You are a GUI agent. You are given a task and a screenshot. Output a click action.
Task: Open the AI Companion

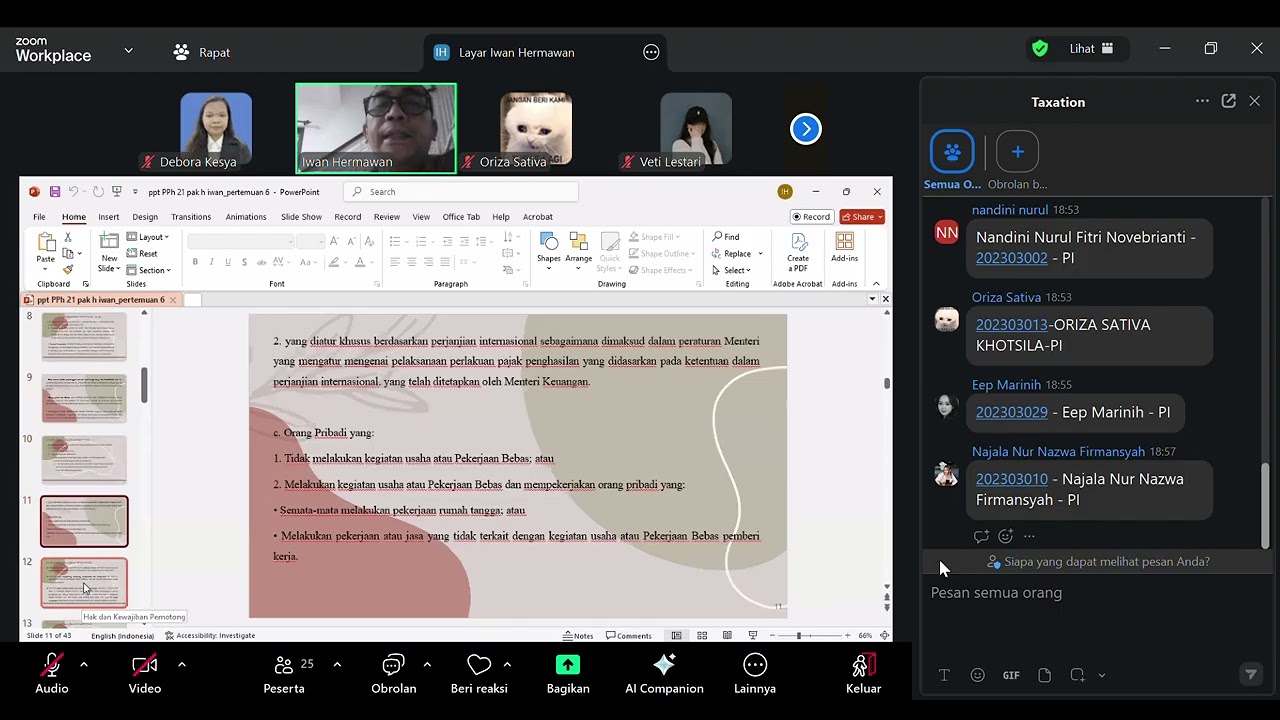(664, 674)
